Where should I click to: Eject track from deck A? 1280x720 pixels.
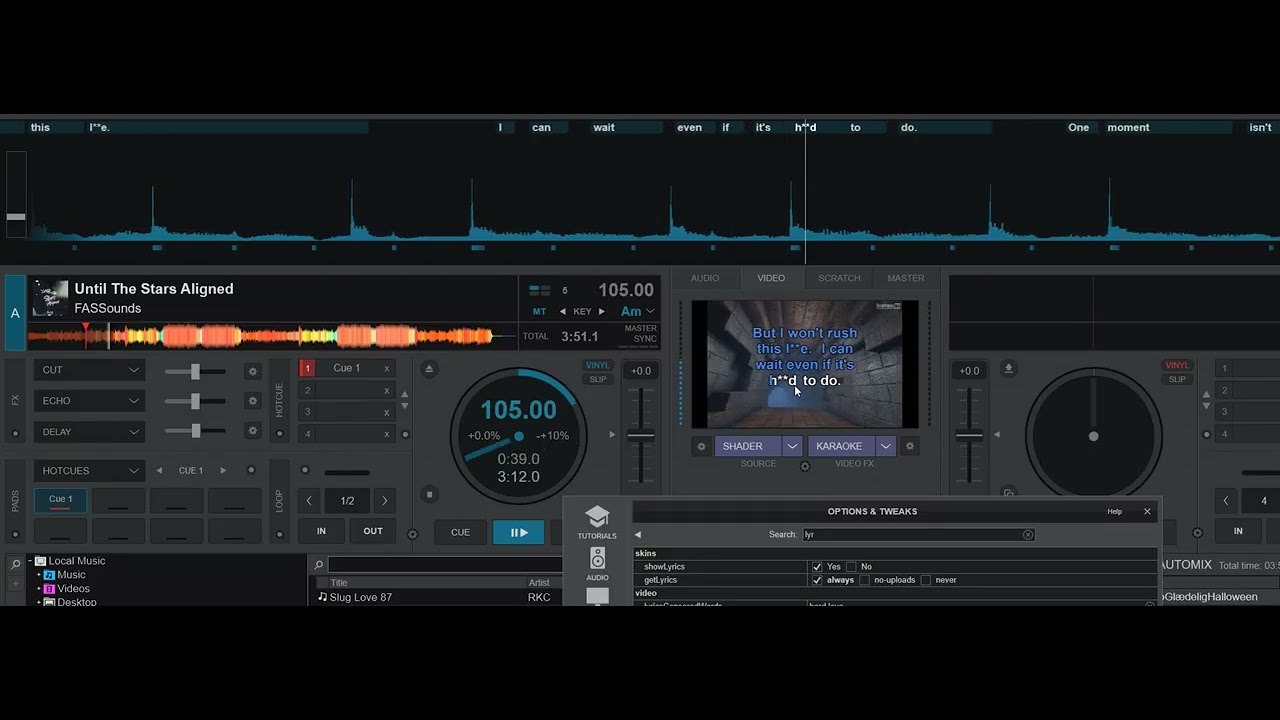(429, 369)
